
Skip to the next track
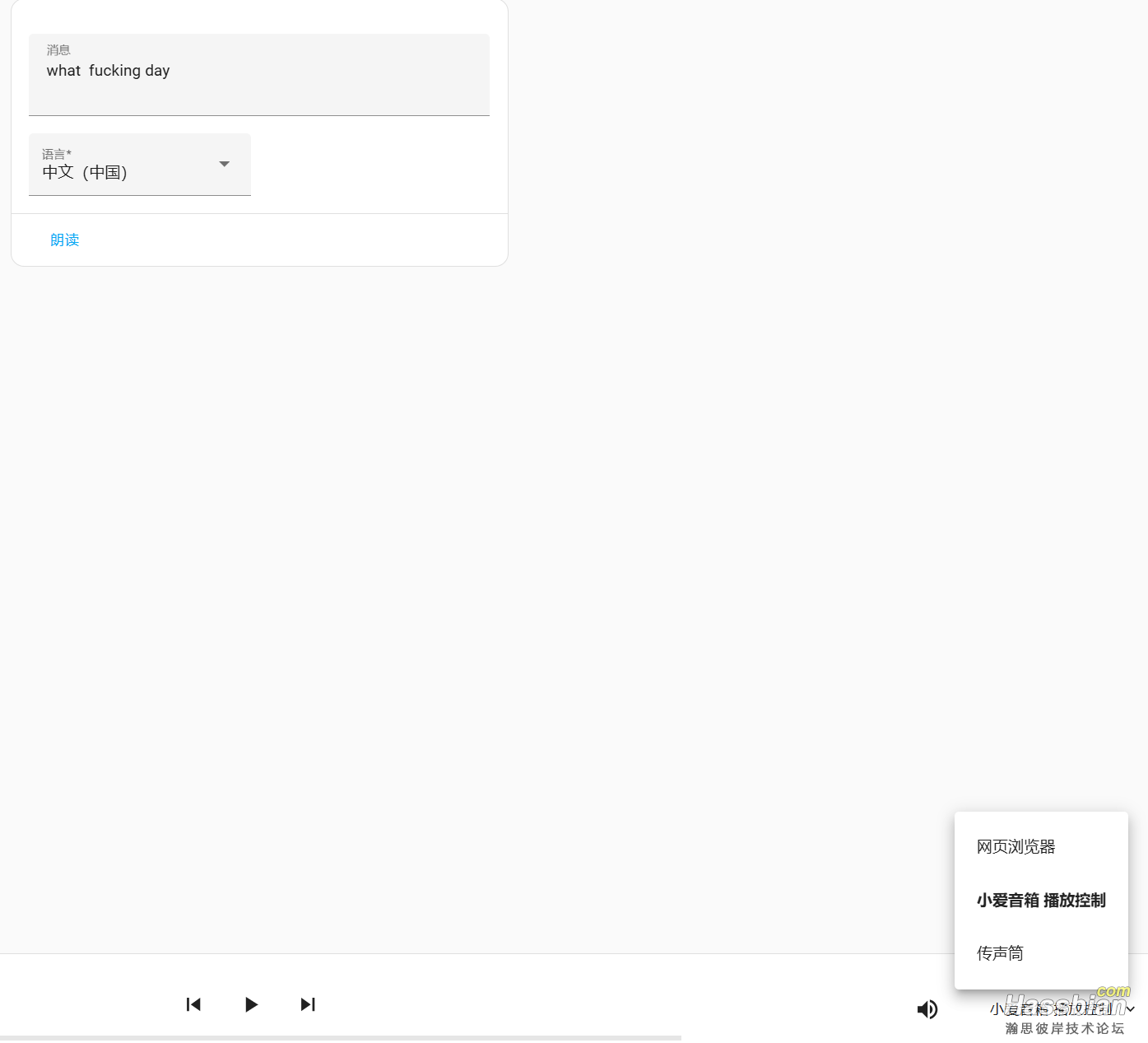308,1004
